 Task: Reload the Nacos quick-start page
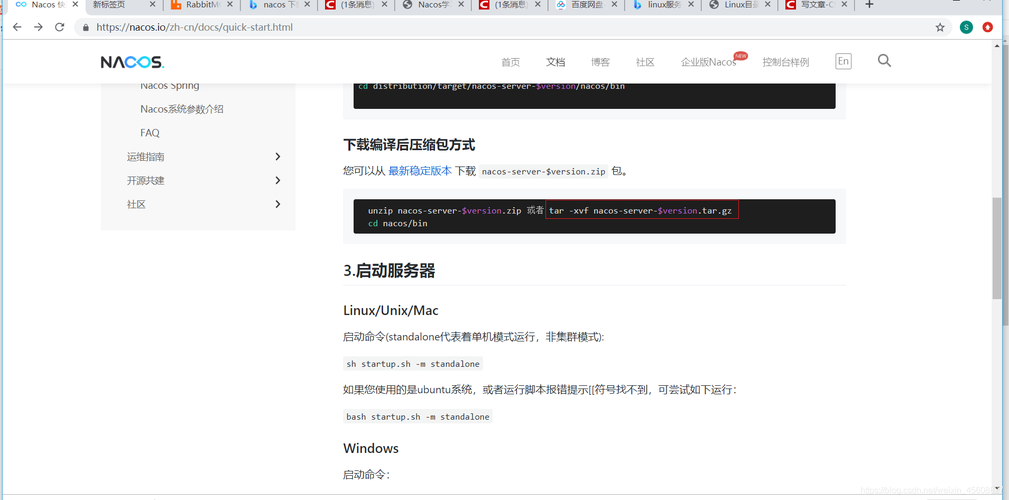[60, 28]
